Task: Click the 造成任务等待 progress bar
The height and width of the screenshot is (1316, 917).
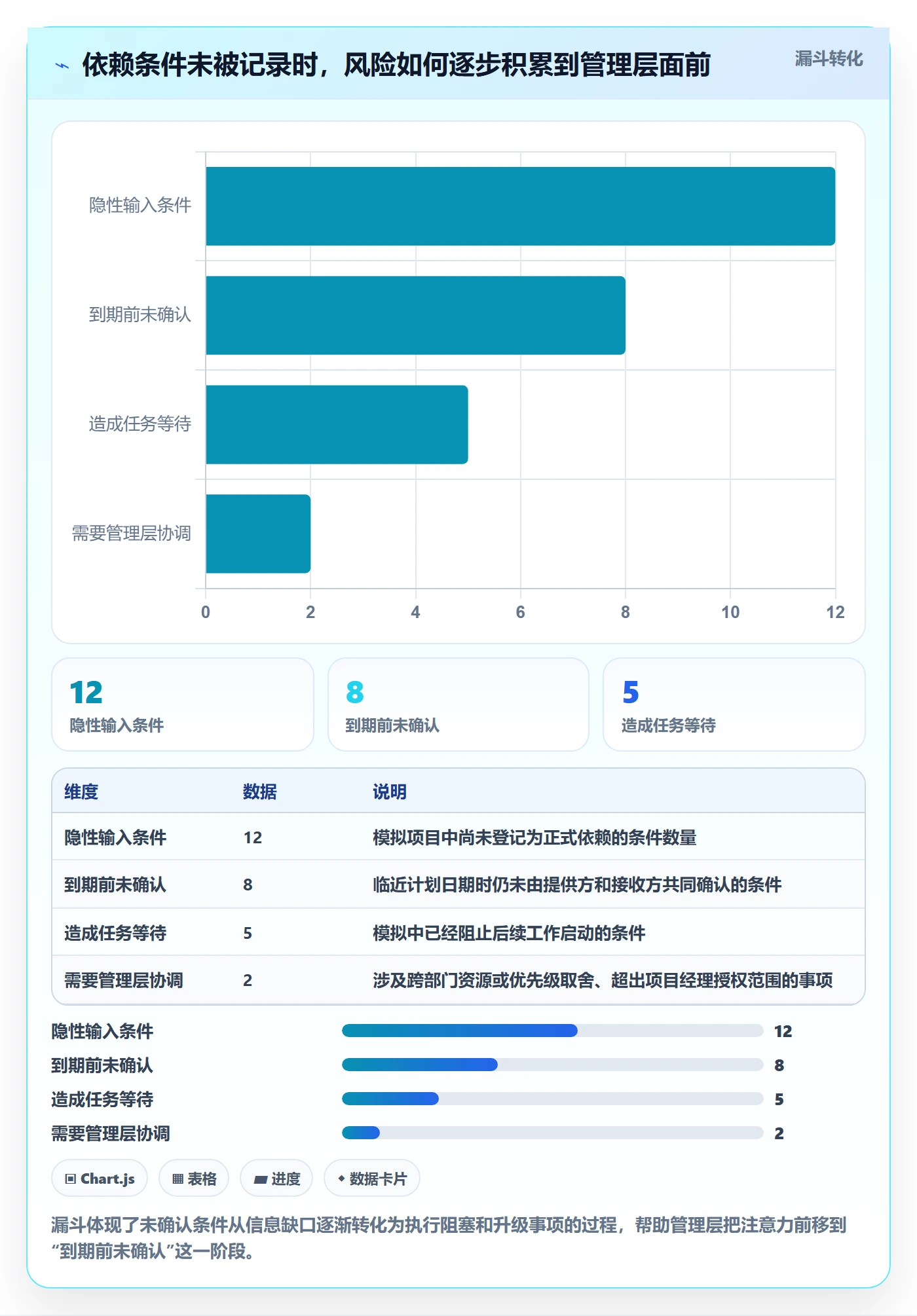Action: click(x=552, y=1099)
